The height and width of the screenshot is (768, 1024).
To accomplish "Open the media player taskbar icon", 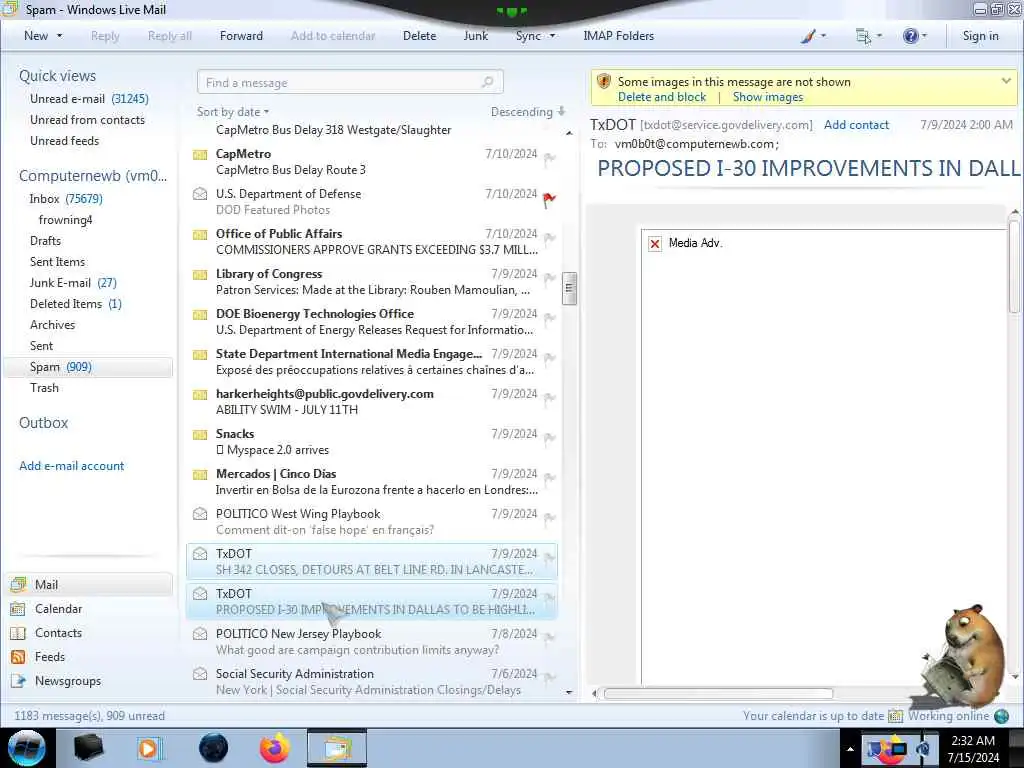I will 149,748.
